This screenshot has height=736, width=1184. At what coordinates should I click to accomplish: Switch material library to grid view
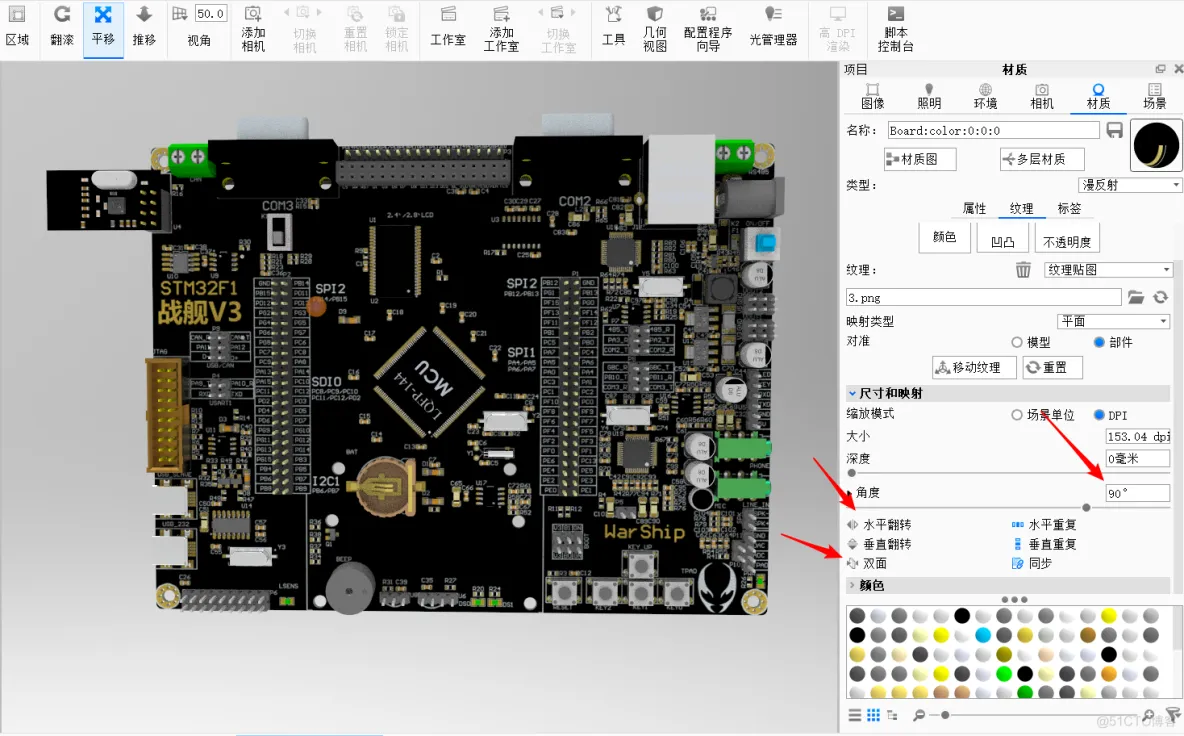tap(874, 715)
